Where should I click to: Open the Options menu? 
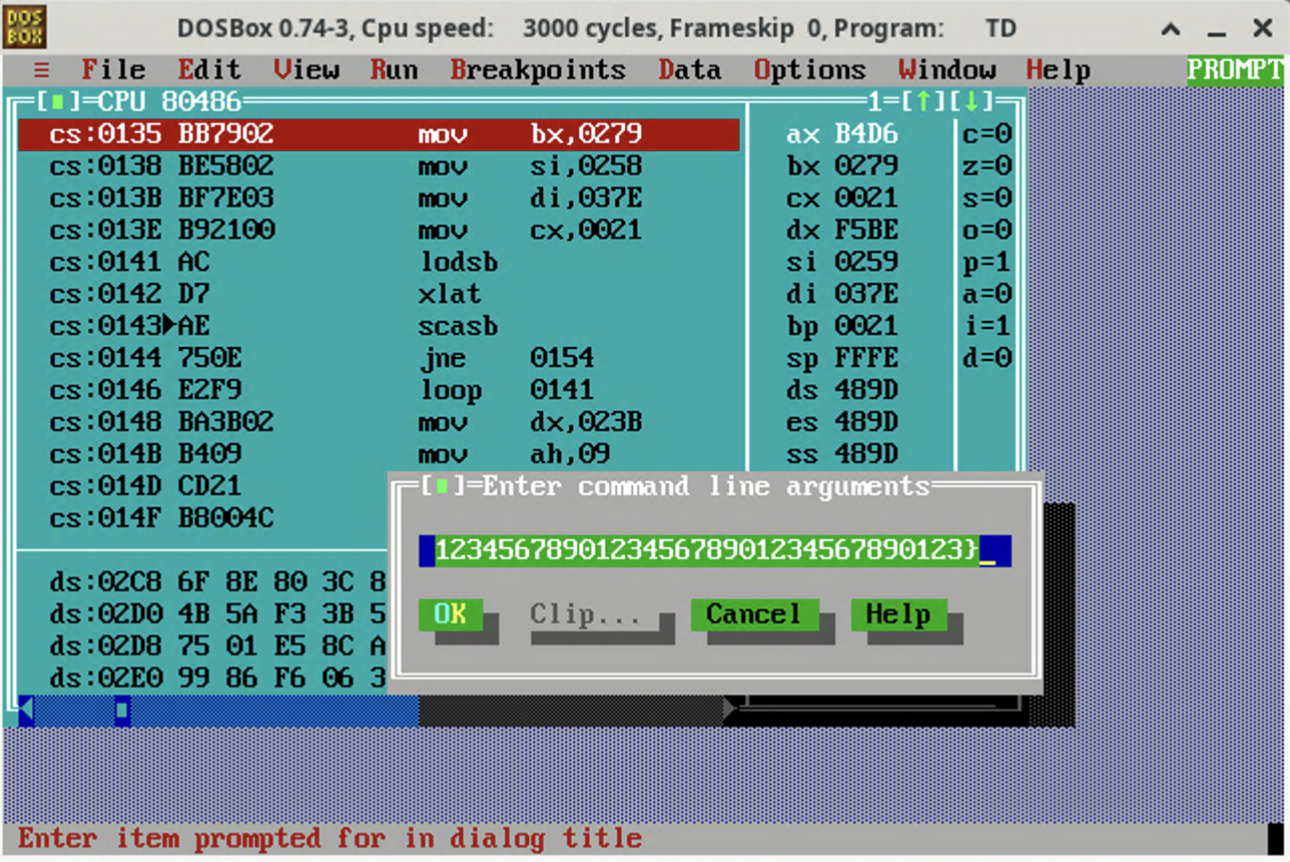[810, 70]
